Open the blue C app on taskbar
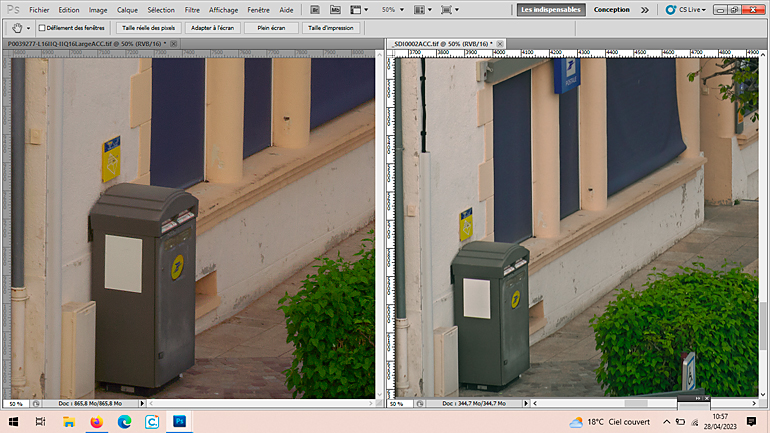This screenshot has width=770, height=433. click(x=152, y=422)
